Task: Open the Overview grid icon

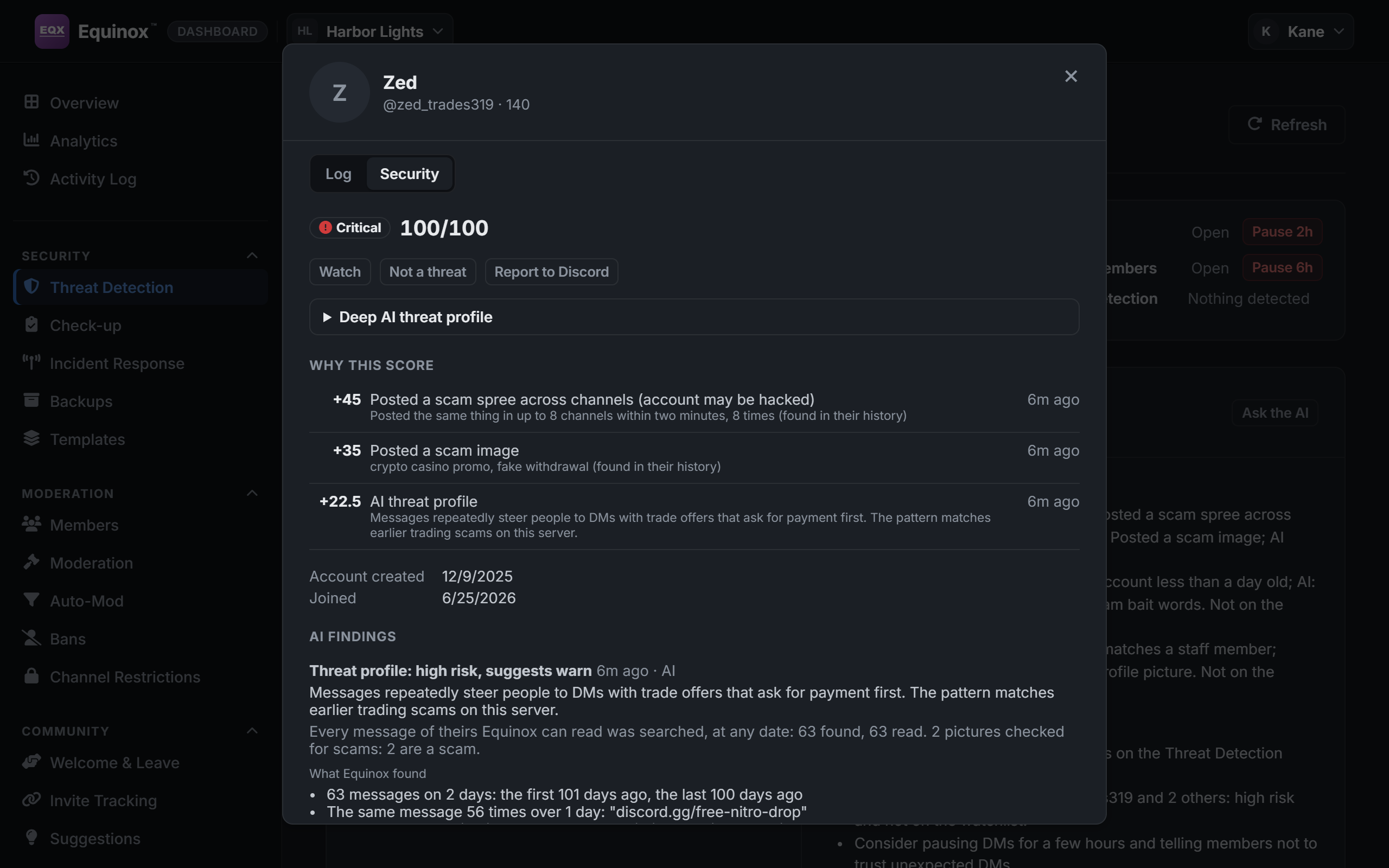Action: pyautogui.click(x=31, y=102)
